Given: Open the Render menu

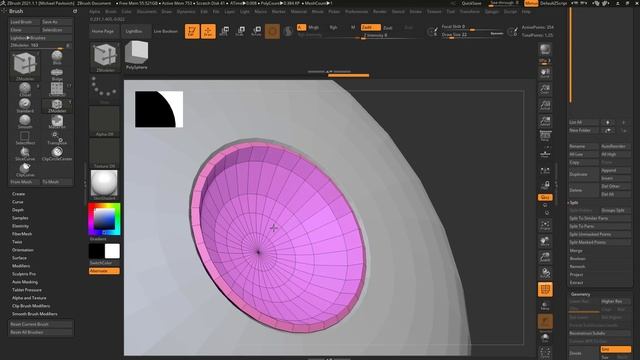Looking at the screenshot, I should 380,12.
